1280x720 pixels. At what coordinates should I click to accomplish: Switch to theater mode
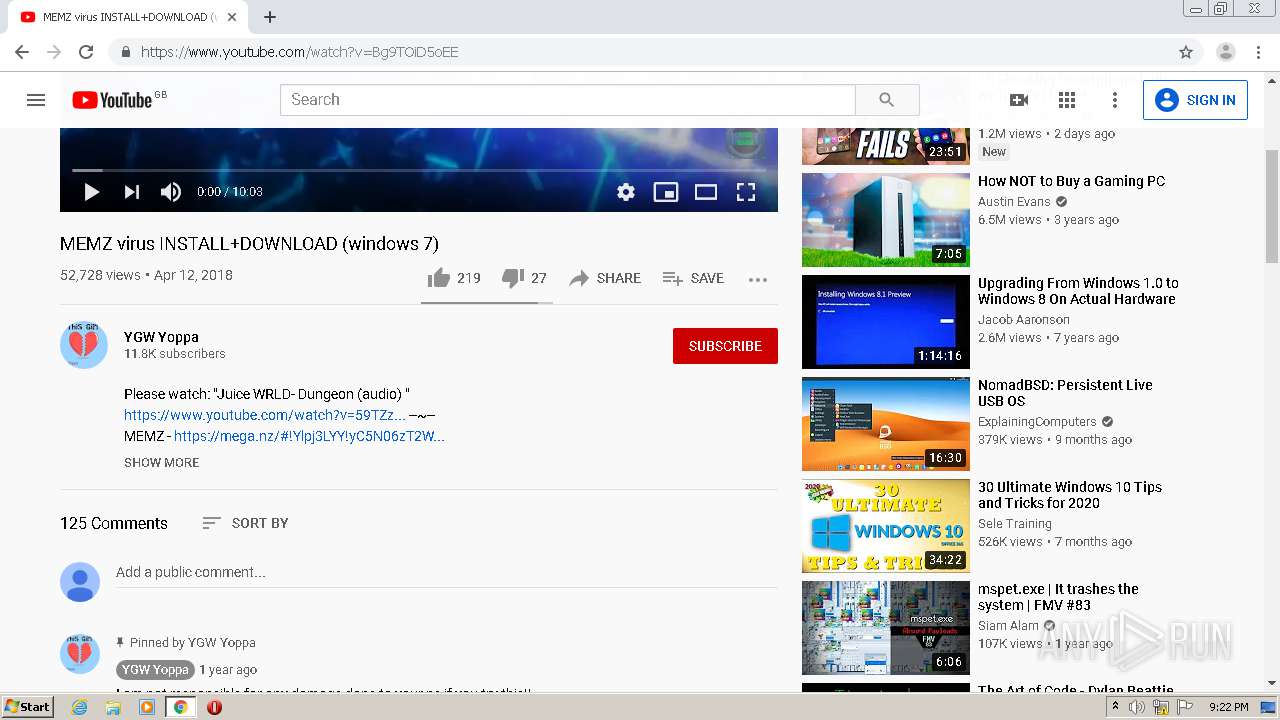(706, 192)
